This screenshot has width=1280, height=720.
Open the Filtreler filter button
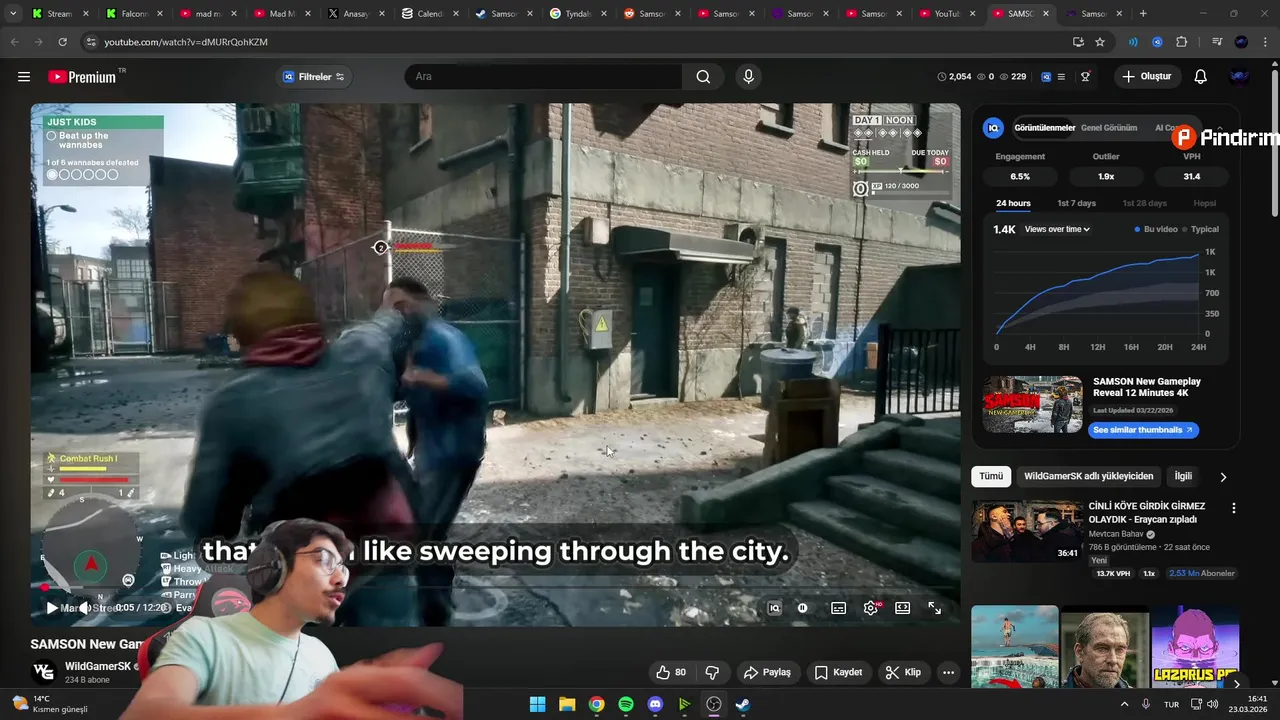tap(313, 77)
